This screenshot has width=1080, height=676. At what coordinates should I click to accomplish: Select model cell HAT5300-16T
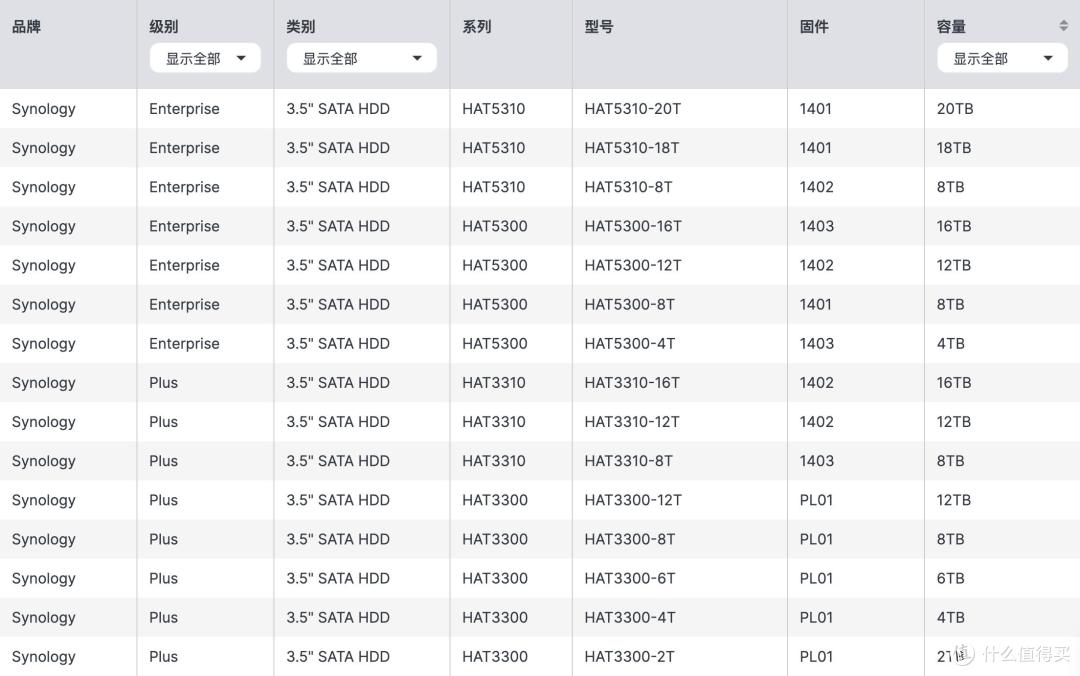pos(633,227)
